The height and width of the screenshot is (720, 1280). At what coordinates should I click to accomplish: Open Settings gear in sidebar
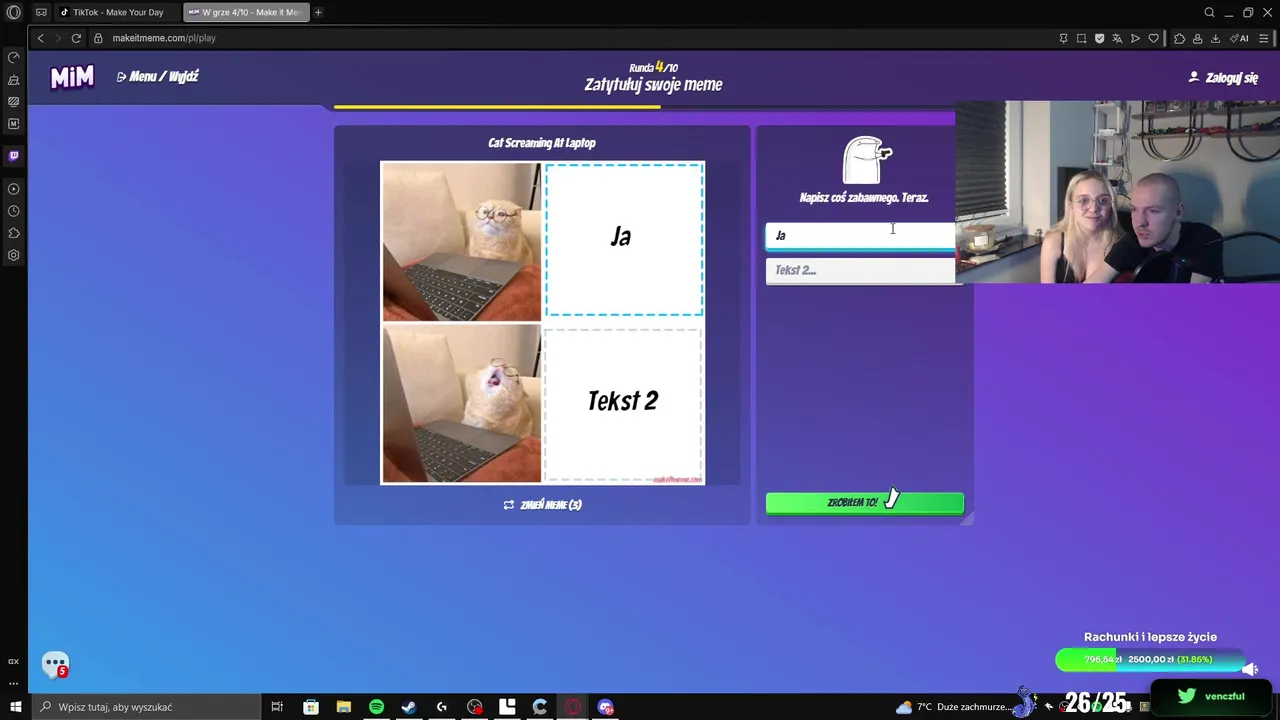click(x=13, y=255)
